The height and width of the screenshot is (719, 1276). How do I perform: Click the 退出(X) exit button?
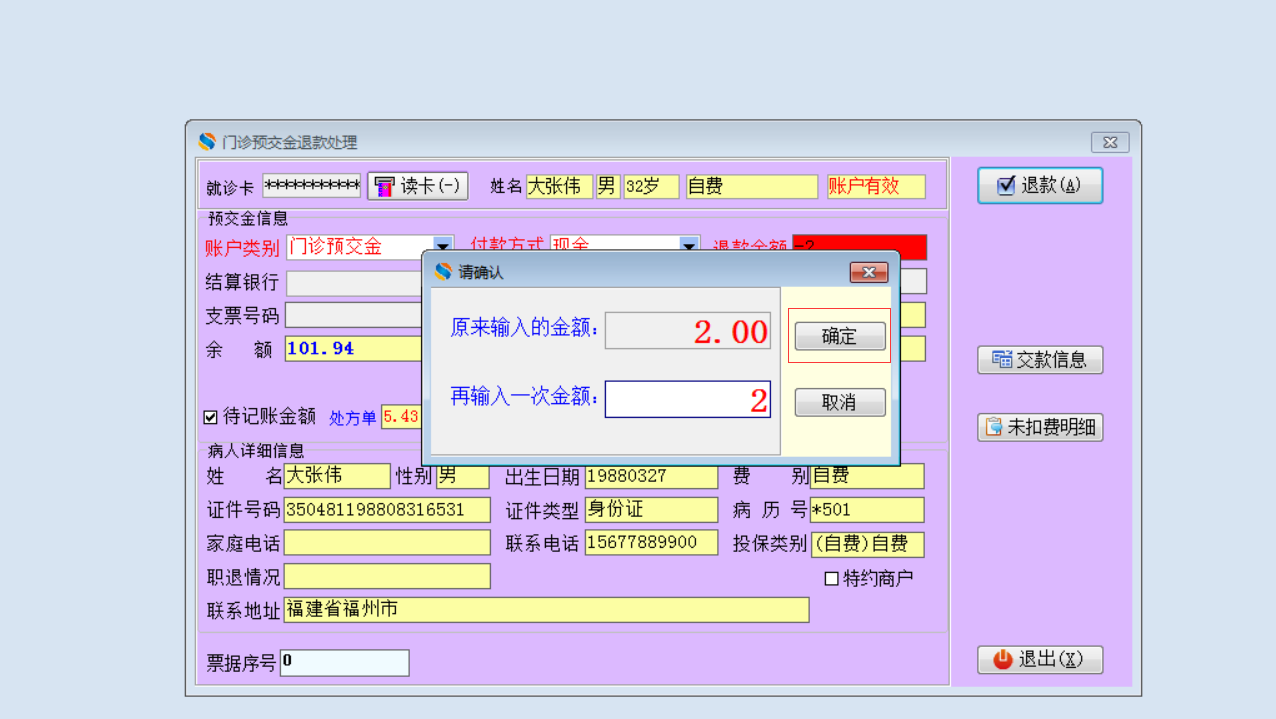1040,660
